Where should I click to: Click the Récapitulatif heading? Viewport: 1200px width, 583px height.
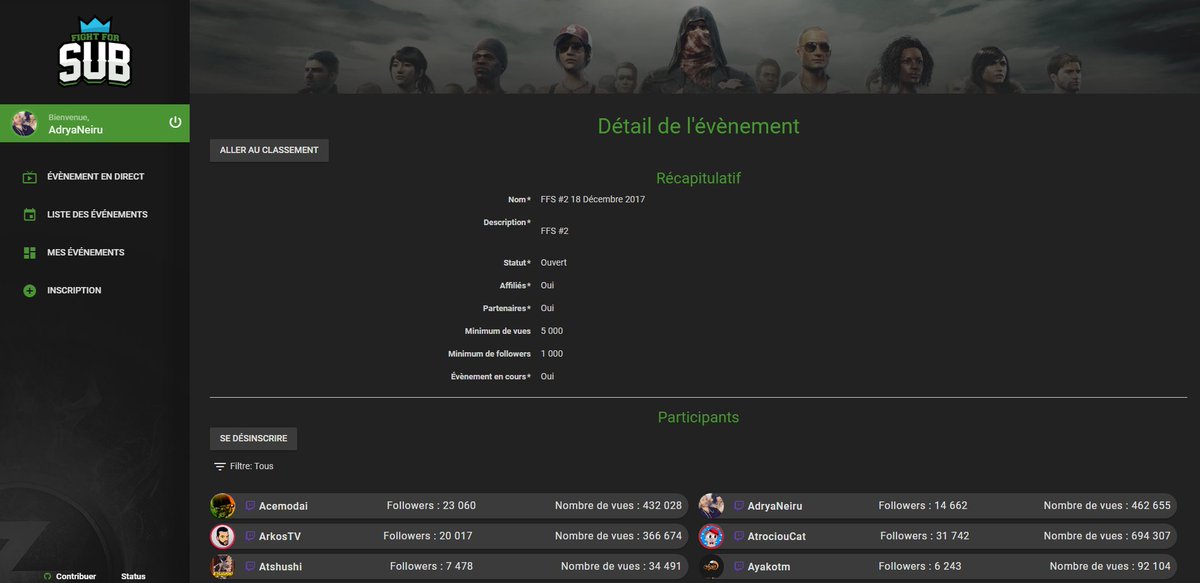click(x=698, y=179)
